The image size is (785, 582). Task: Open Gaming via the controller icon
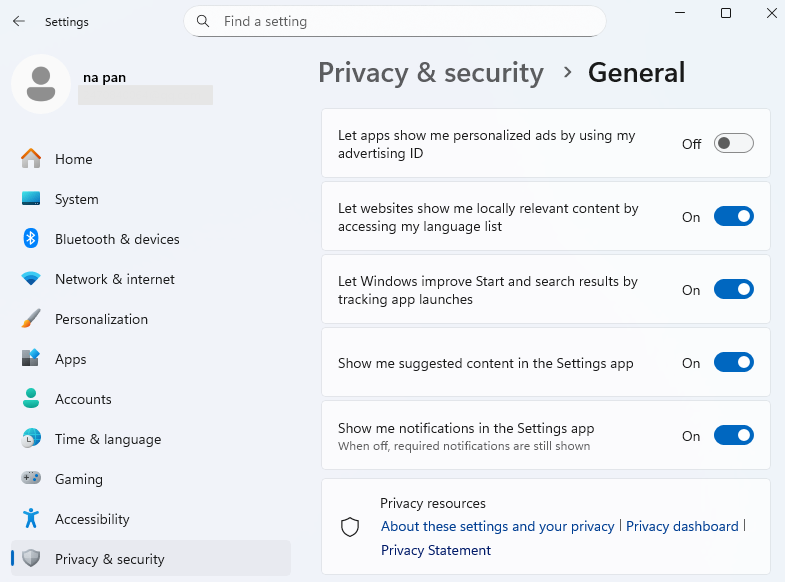click(31, 479)
